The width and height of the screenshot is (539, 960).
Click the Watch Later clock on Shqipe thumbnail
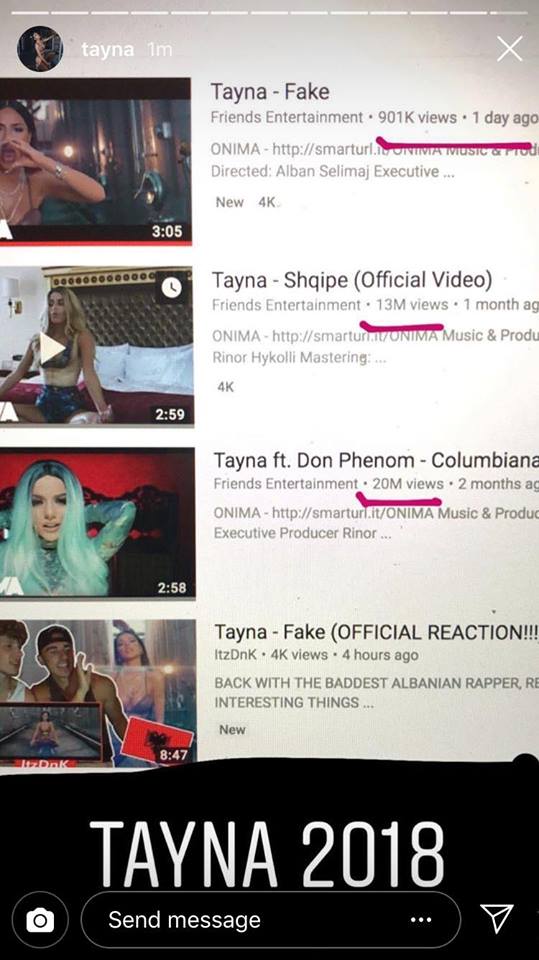coord(172,287)
